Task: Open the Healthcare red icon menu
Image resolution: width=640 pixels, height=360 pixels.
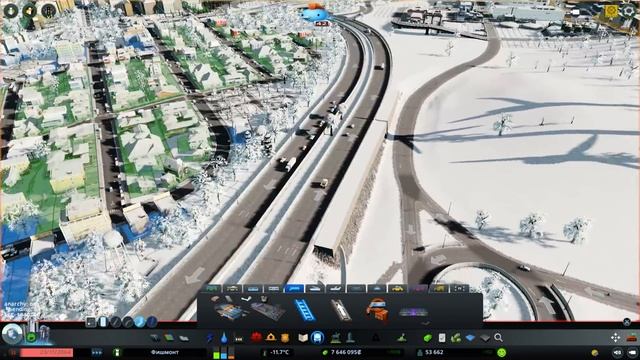Action: 256,337
